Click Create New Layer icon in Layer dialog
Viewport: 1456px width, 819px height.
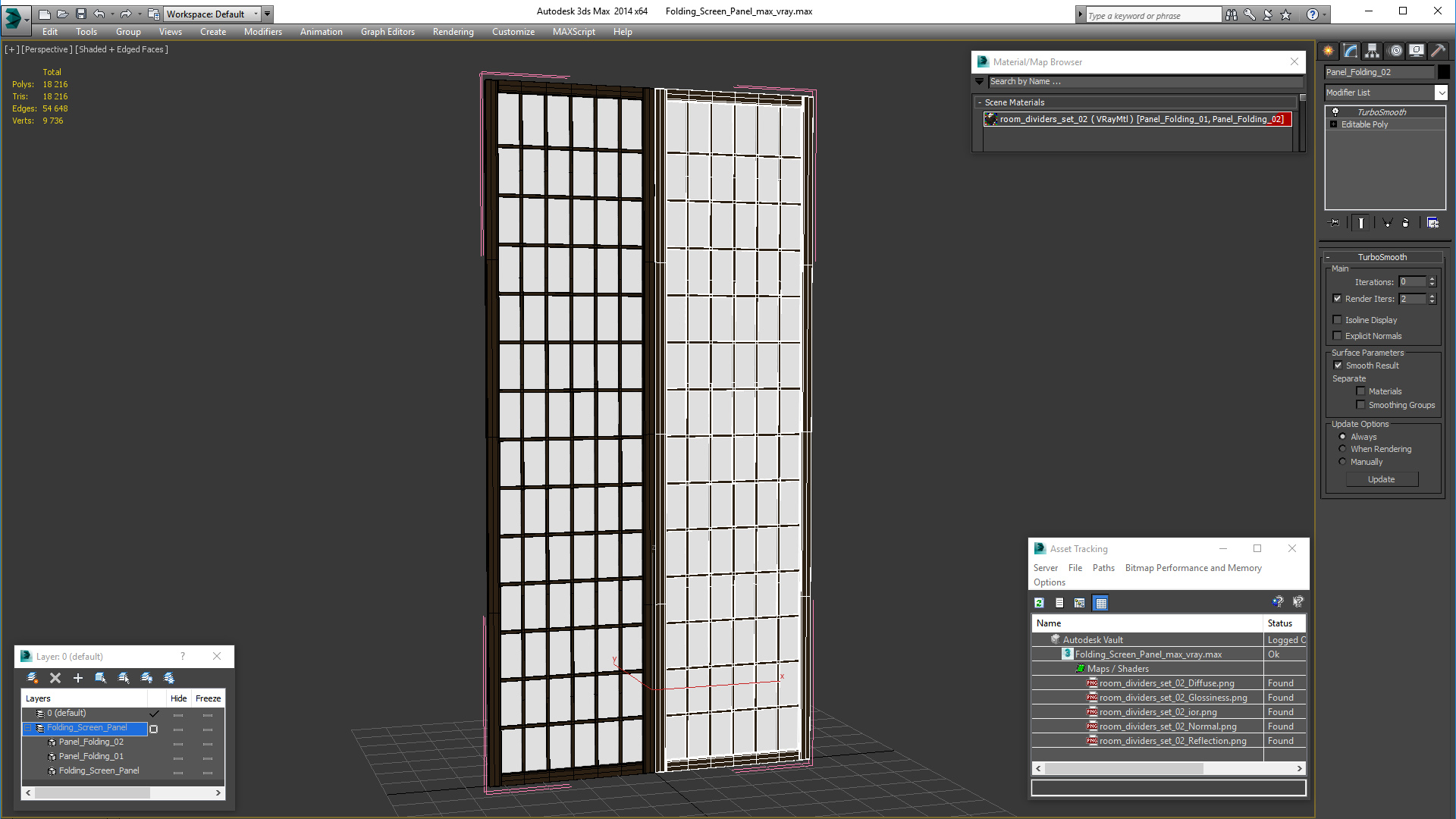32,678
